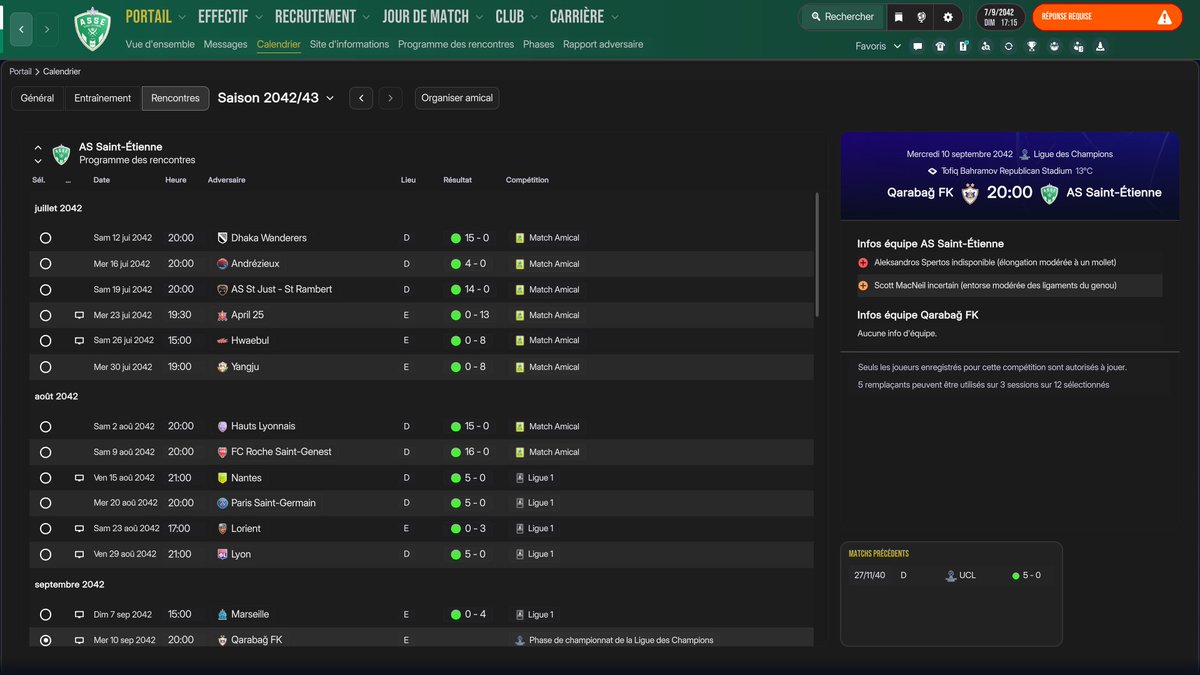
Task: Go to the previous season arrow
Action: tap(361, 98)
